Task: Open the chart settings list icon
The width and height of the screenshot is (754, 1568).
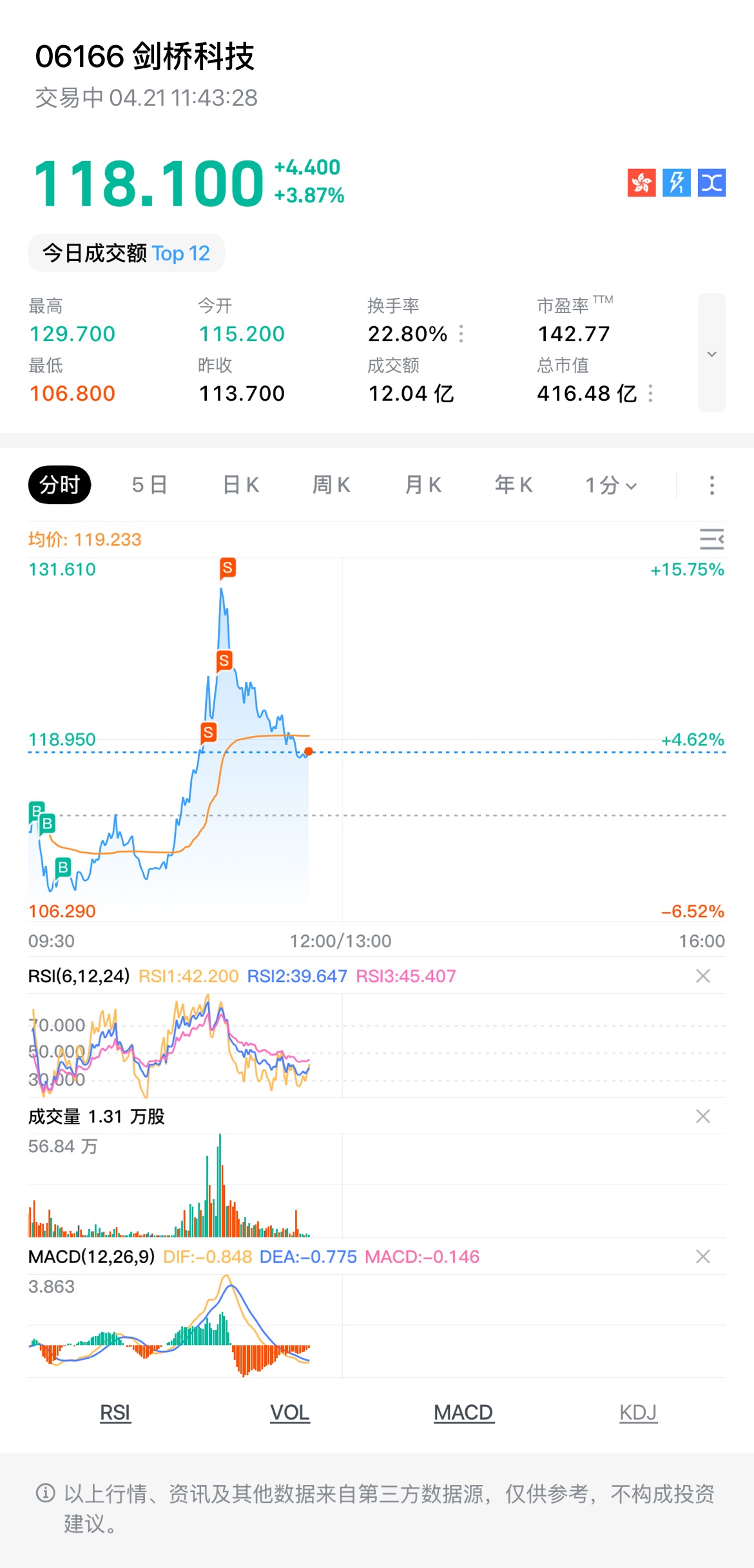Action: [x=711, y=539]
